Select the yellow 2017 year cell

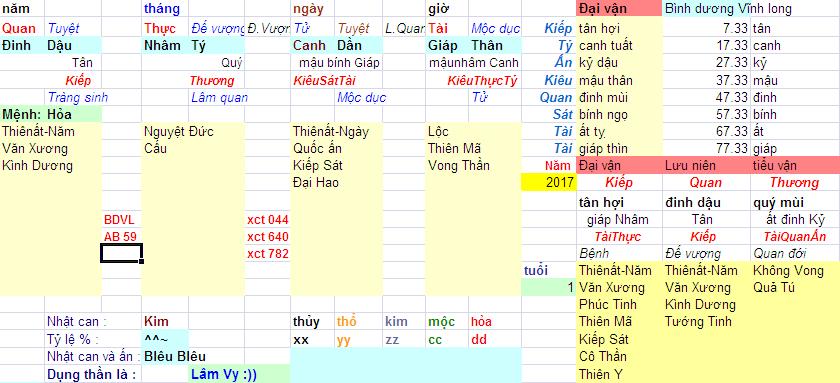[549, 183]
